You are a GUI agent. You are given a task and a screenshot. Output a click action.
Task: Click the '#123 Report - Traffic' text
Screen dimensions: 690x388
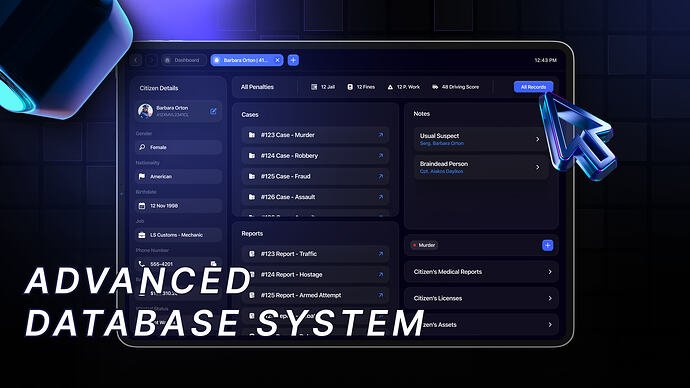tap(289, 254)
